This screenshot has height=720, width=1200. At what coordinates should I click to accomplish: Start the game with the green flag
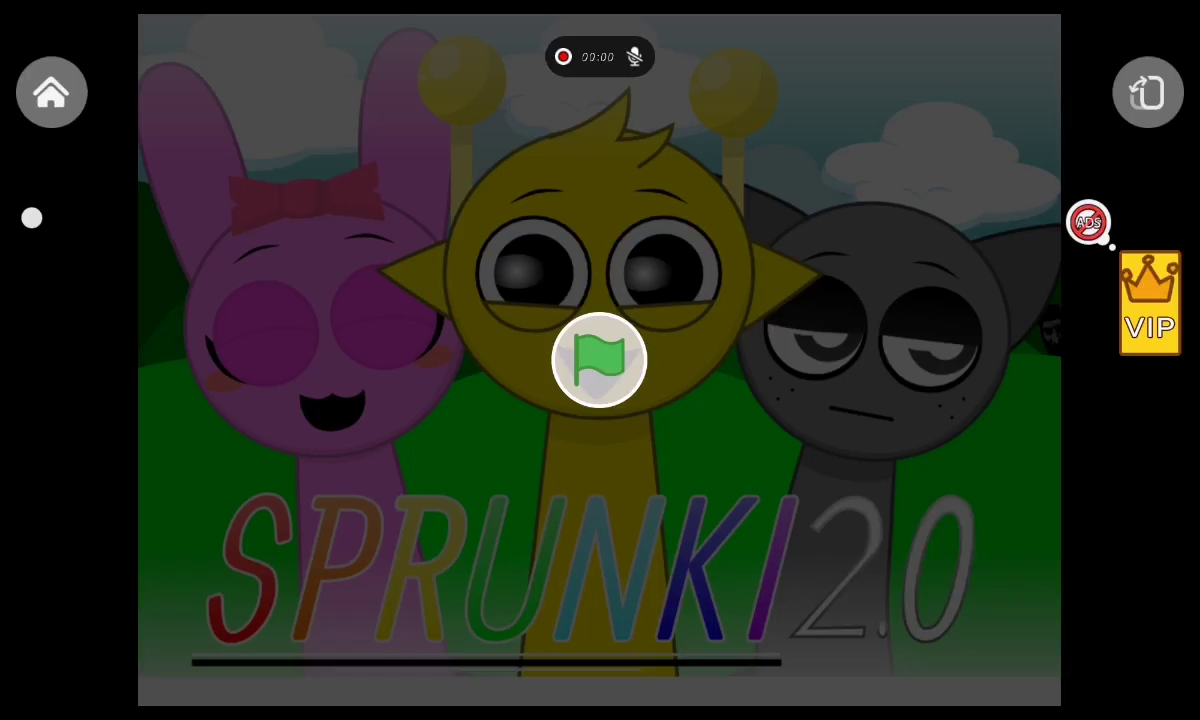pos(599,360)
